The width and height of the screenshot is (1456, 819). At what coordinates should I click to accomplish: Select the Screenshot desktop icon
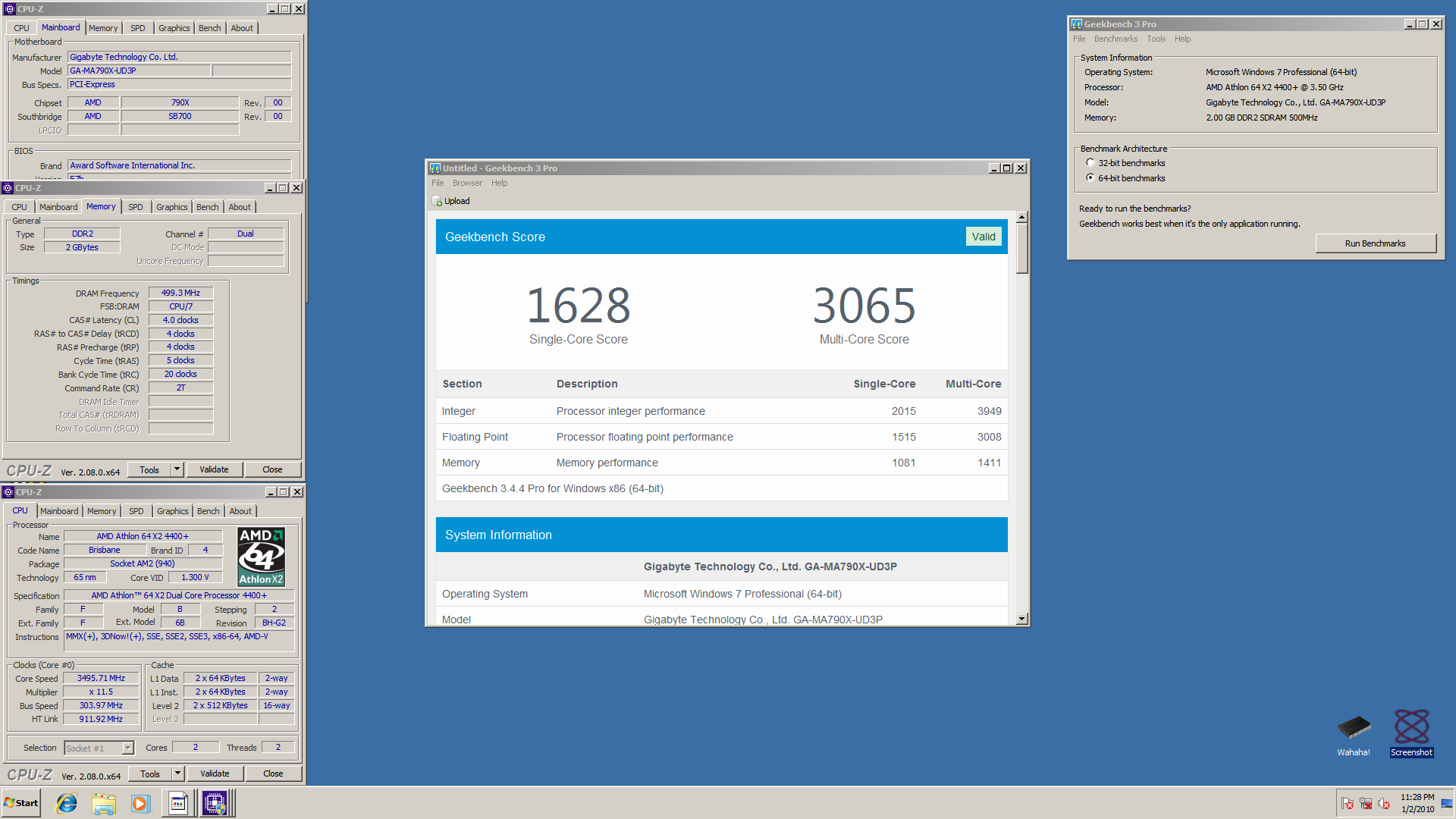coord(1411,733)
